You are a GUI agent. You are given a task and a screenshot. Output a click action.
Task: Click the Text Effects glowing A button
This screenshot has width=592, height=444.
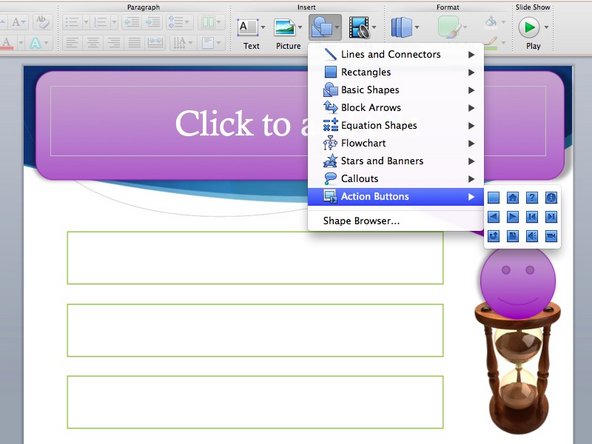point(35,43)
